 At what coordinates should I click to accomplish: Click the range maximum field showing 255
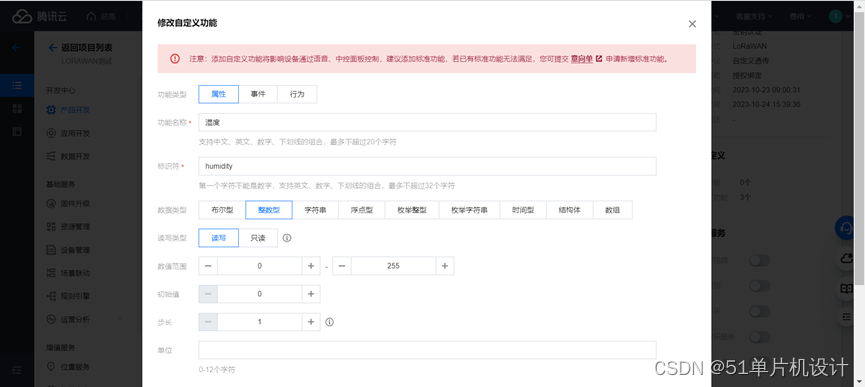(x=393, y=266)
